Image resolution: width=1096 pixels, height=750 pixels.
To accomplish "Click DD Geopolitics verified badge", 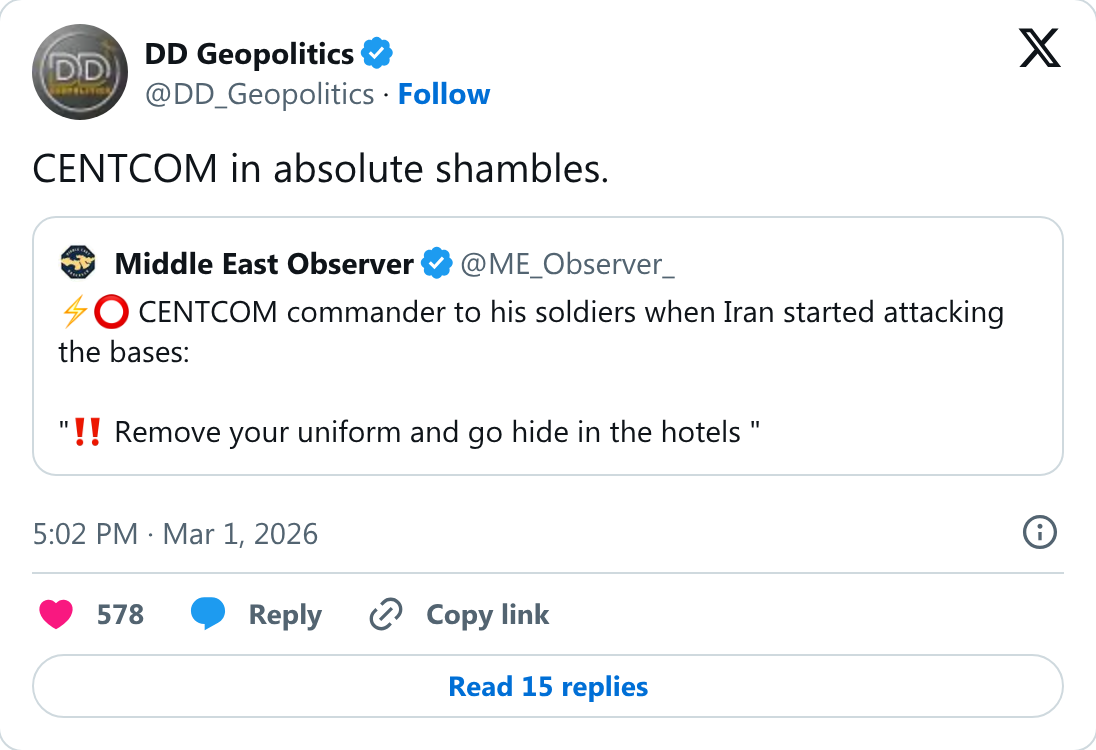I will coord(377,54).
